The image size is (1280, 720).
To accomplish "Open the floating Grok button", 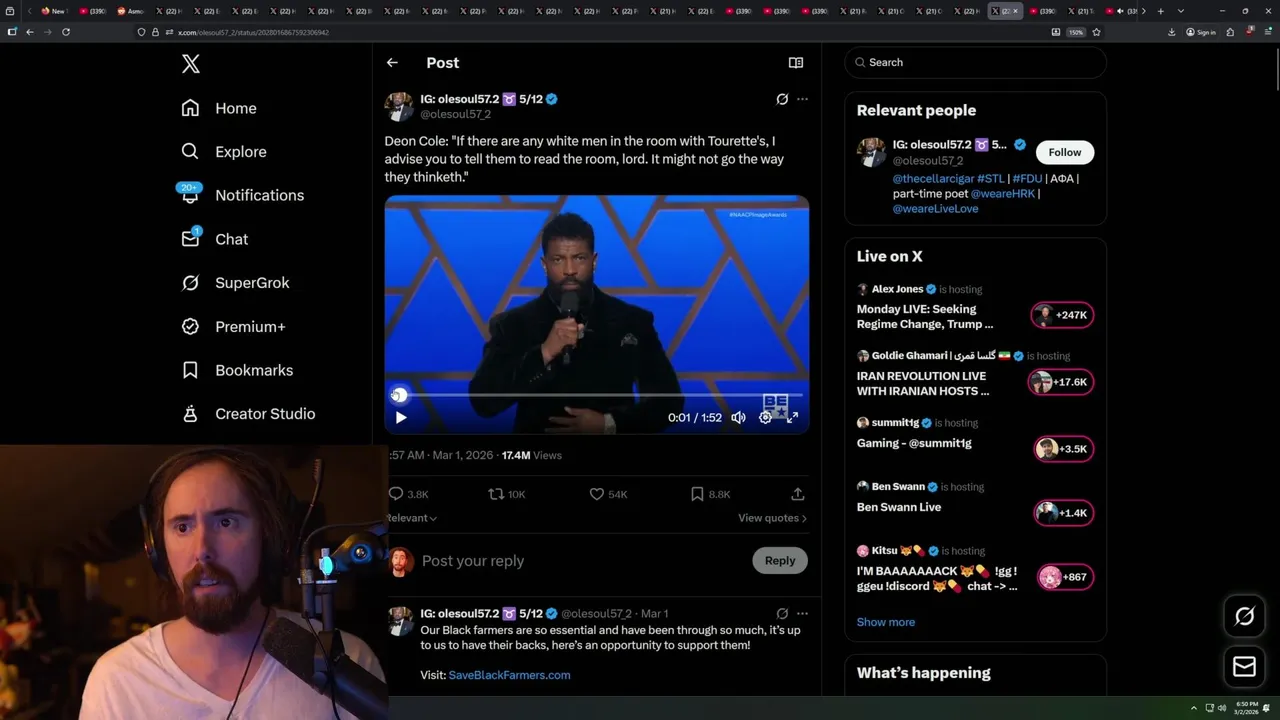I will (1245, 617).
